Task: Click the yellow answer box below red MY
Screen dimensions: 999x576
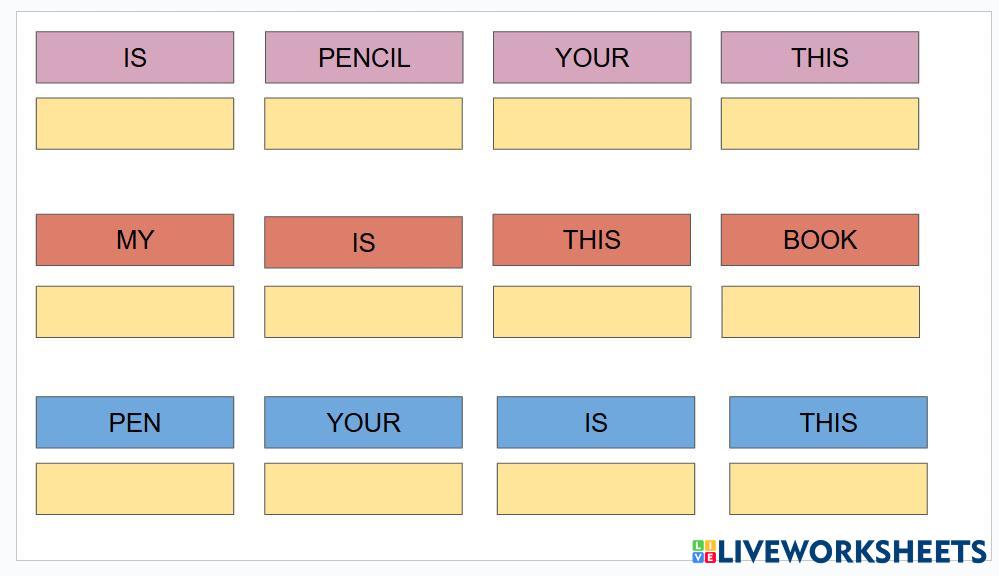Action: pyautogui.click(x=135, y=311)
